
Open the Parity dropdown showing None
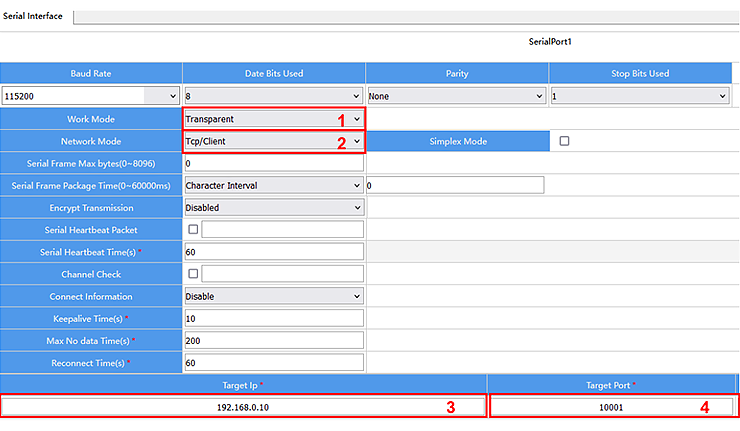pos(456,96)
